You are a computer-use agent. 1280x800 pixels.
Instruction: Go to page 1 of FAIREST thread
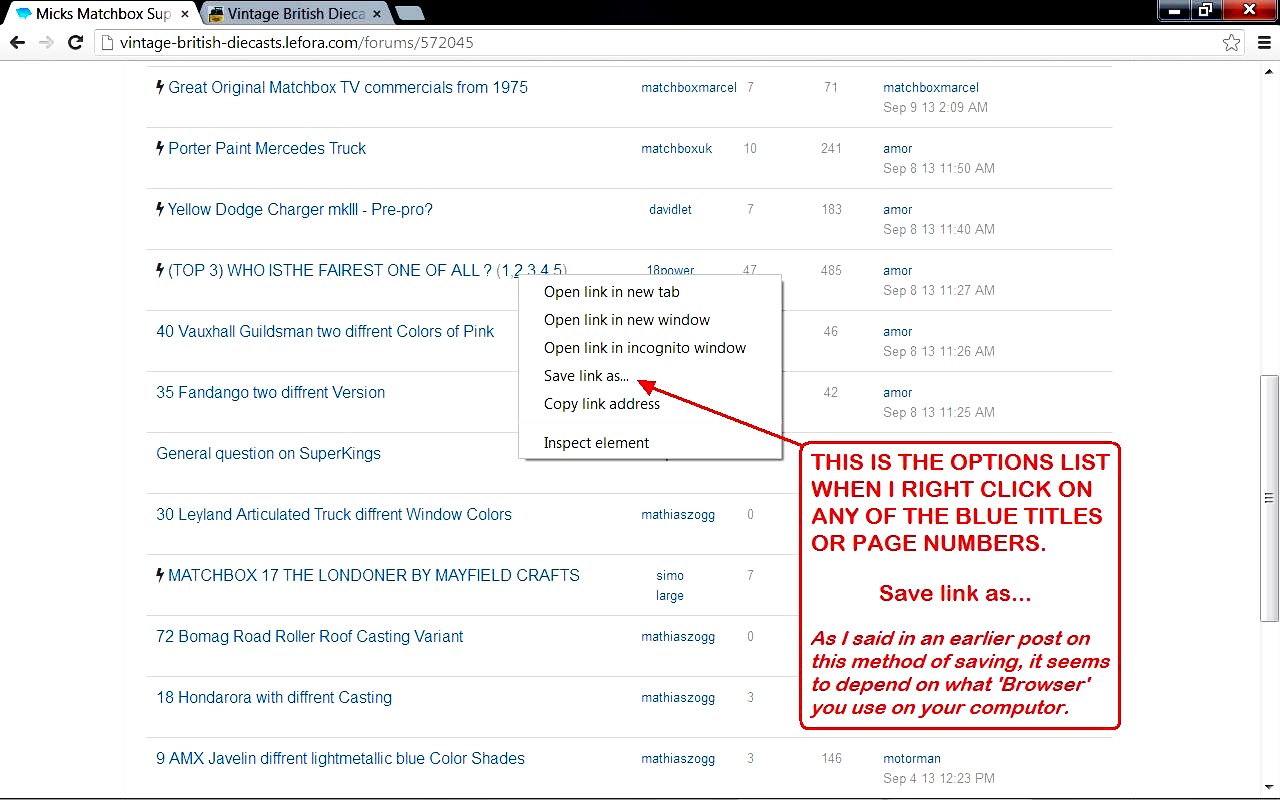505,271
